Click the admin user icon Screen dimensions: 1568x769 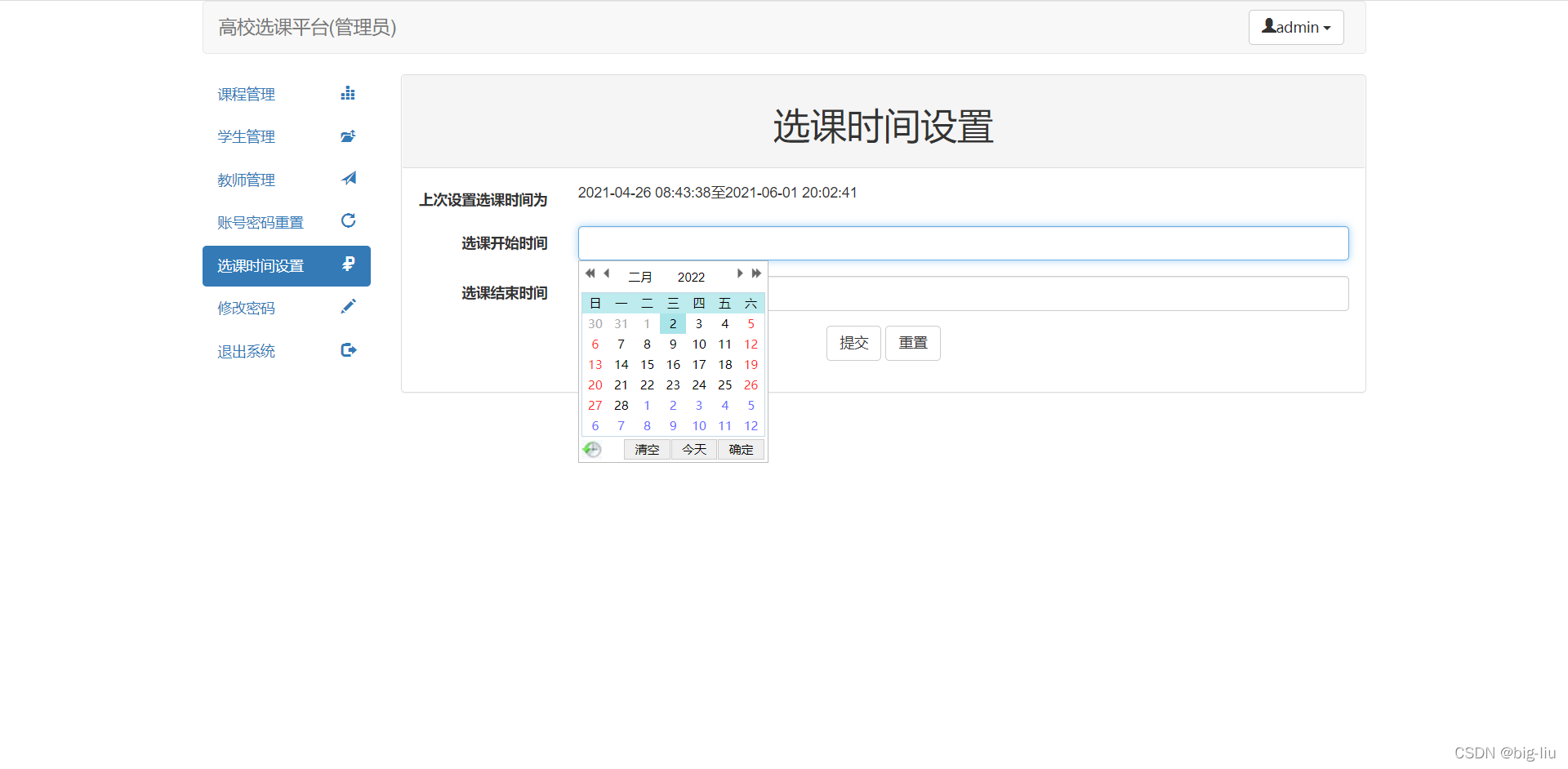click(1268, 26)
